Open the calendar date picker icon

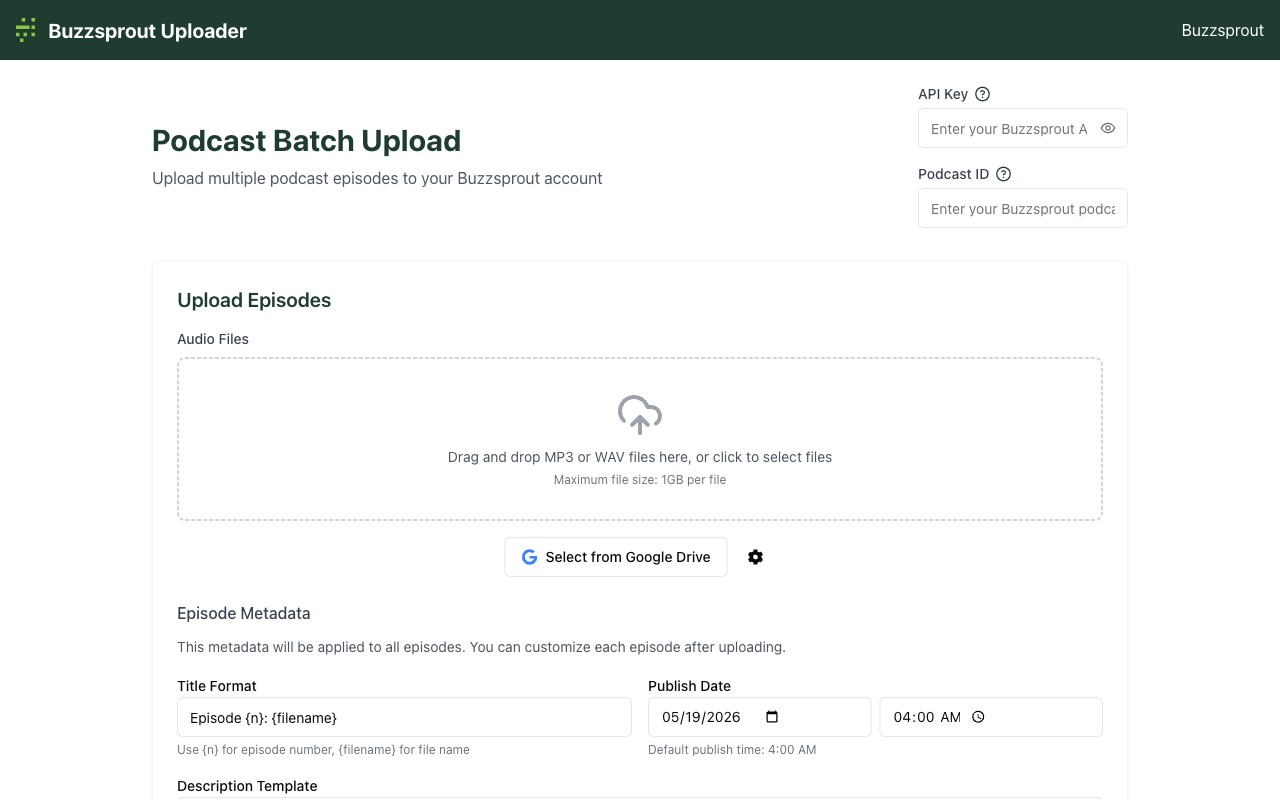(771, 717)
